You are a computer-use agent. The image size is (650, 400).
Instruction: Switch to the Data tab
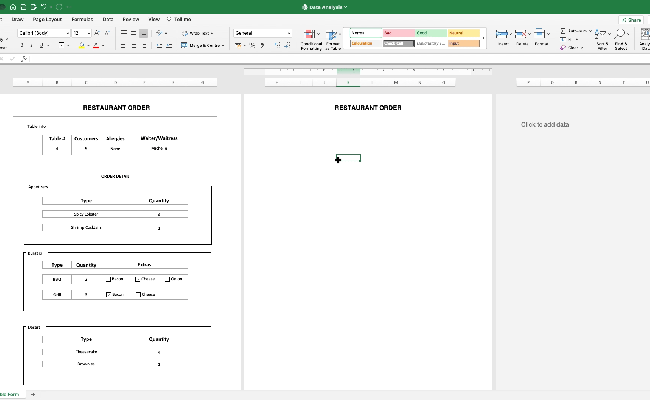pyautogui.click(x=108, y=19)
